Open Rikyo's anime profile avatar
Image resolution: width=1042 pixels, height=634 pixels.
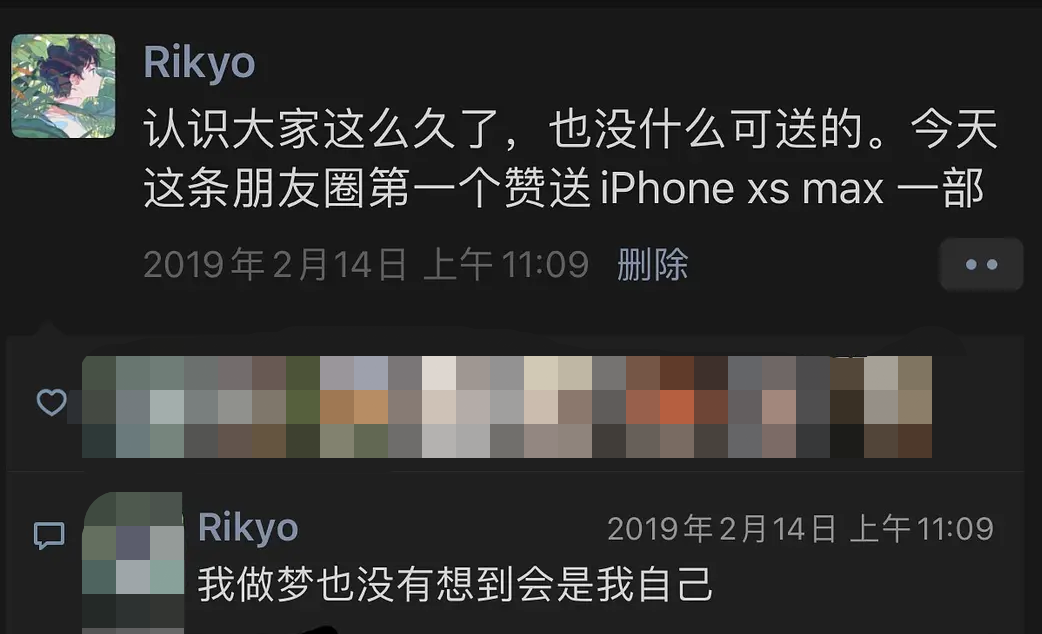(x=63, y=86)
